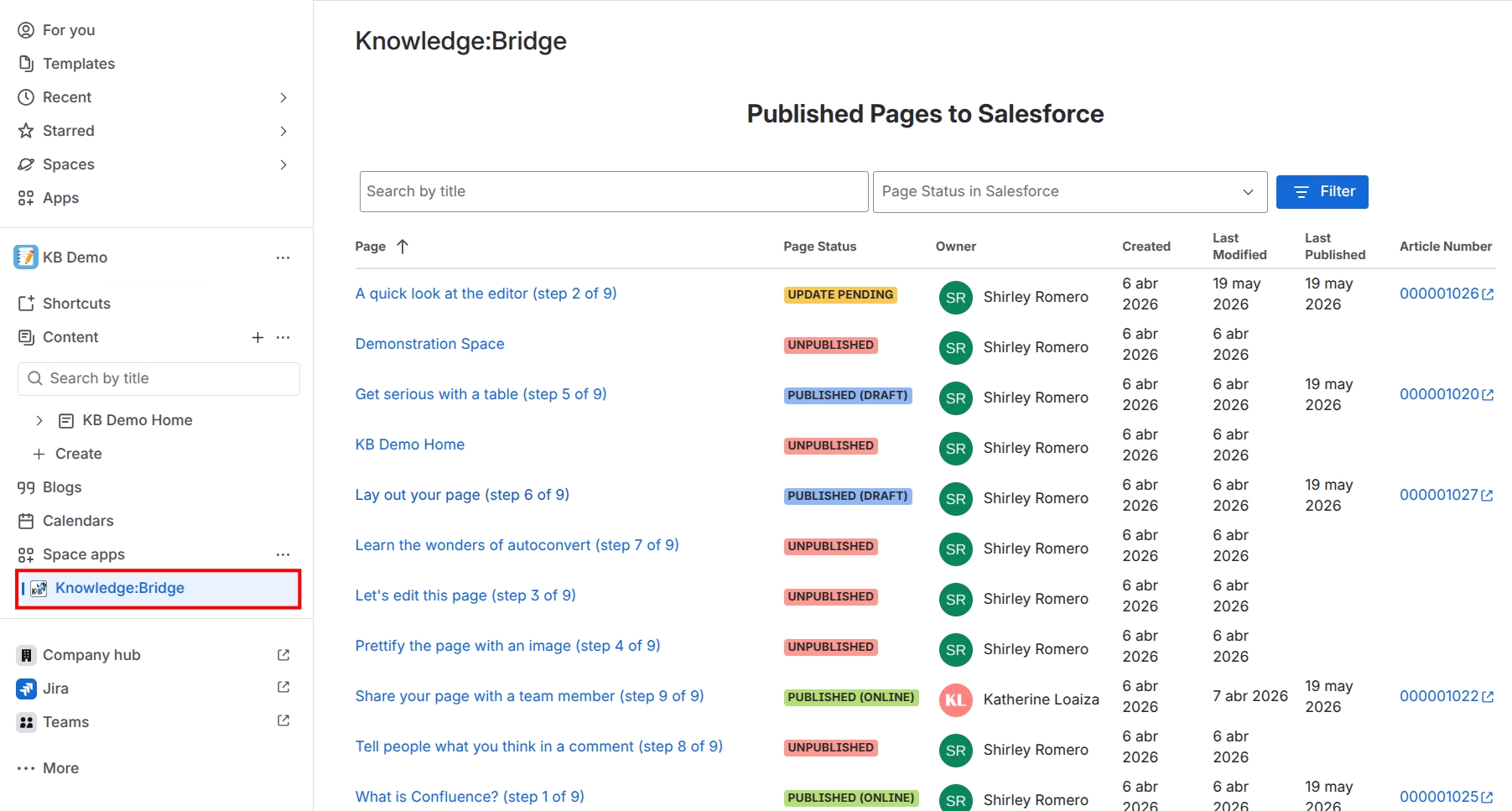This screenshot has height=811, width=1512.
Task: Open the For you section
Action: pos(69,30)
